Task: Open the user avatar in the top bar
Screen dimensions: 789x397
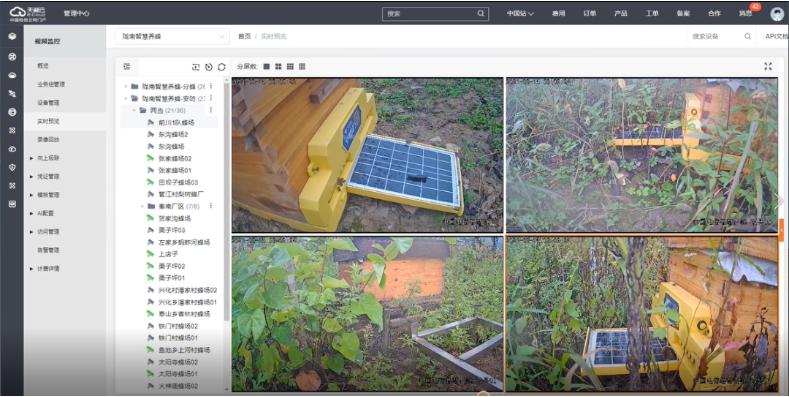Action: point(777,14)
